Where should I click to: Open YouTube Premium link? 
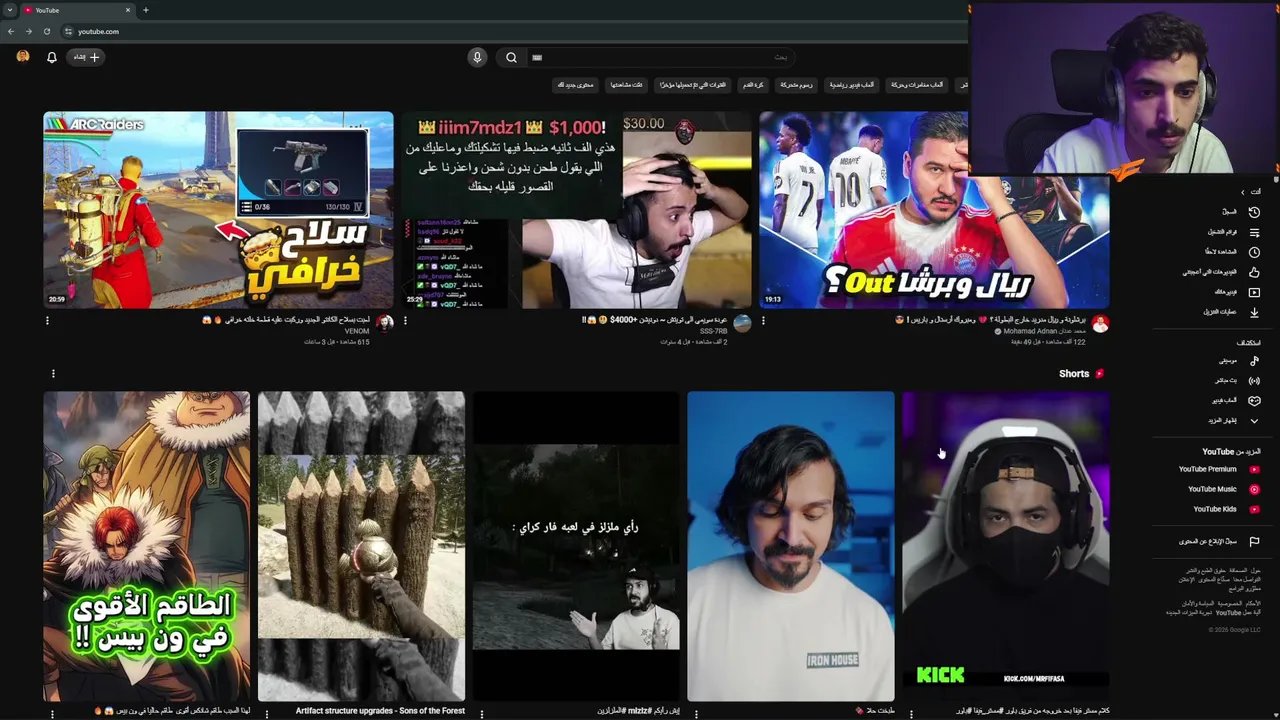(1218, 469)
